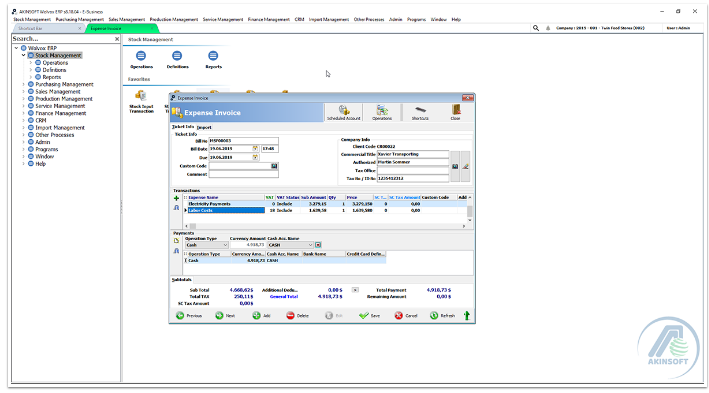Viewport: 709px width, 393px height.
Task: Click the Payments new document icon
Action: [176, 241]
